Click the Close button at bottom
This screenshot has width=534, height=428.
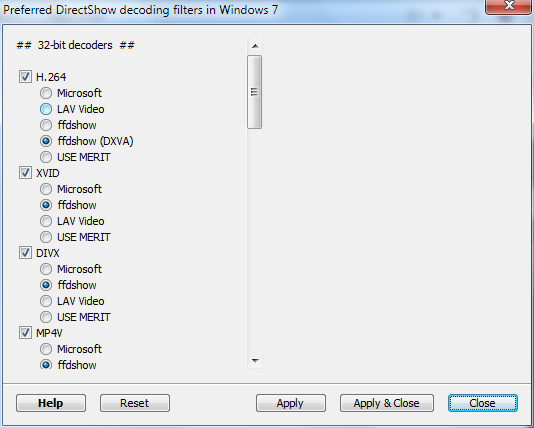[483, 403]
